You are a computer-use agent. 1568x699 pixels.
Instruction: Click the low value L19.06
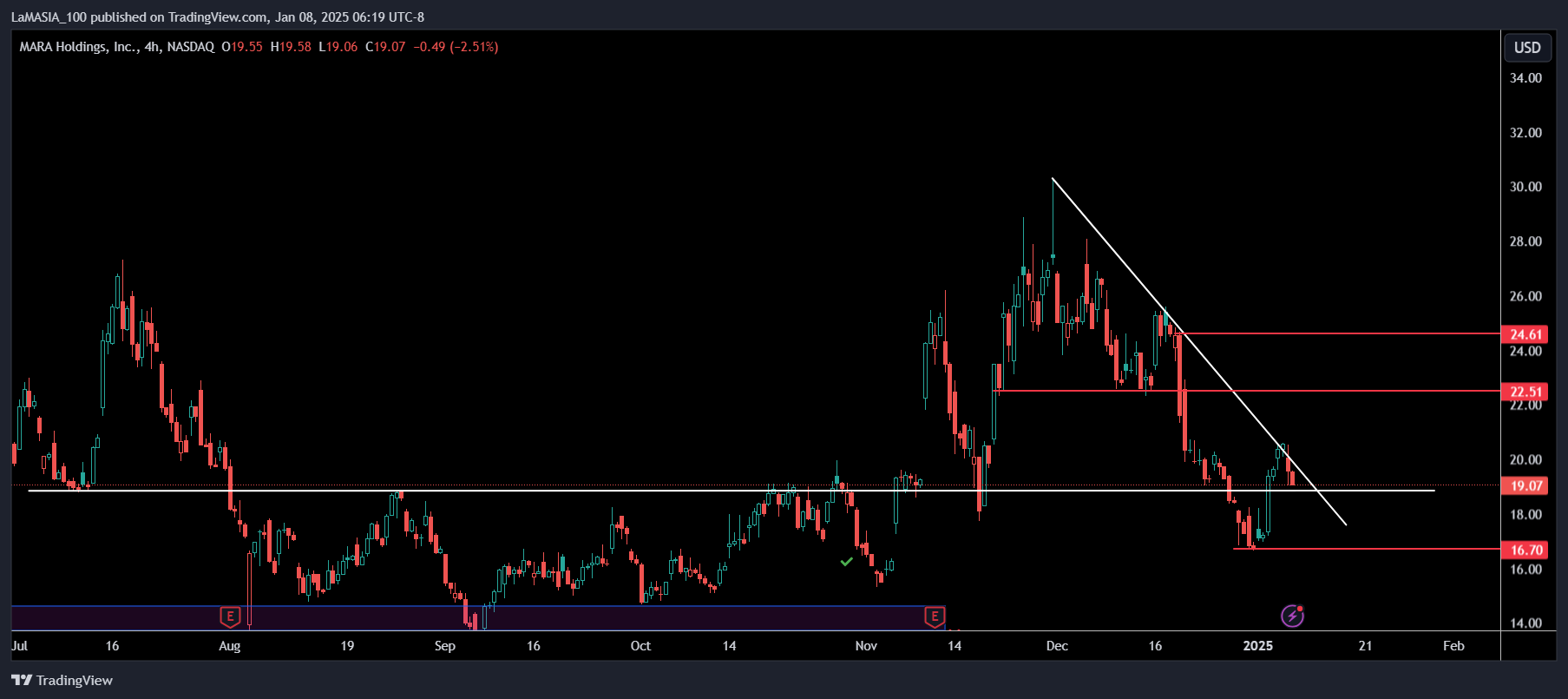[x=338, y=47]
